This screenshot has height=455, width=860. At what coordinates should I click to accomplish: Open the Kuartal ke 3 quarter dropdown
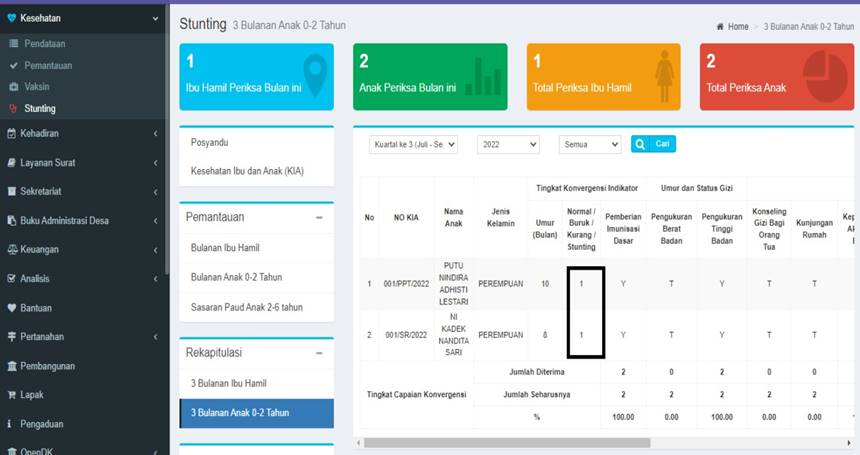click(x=414, y=145)
